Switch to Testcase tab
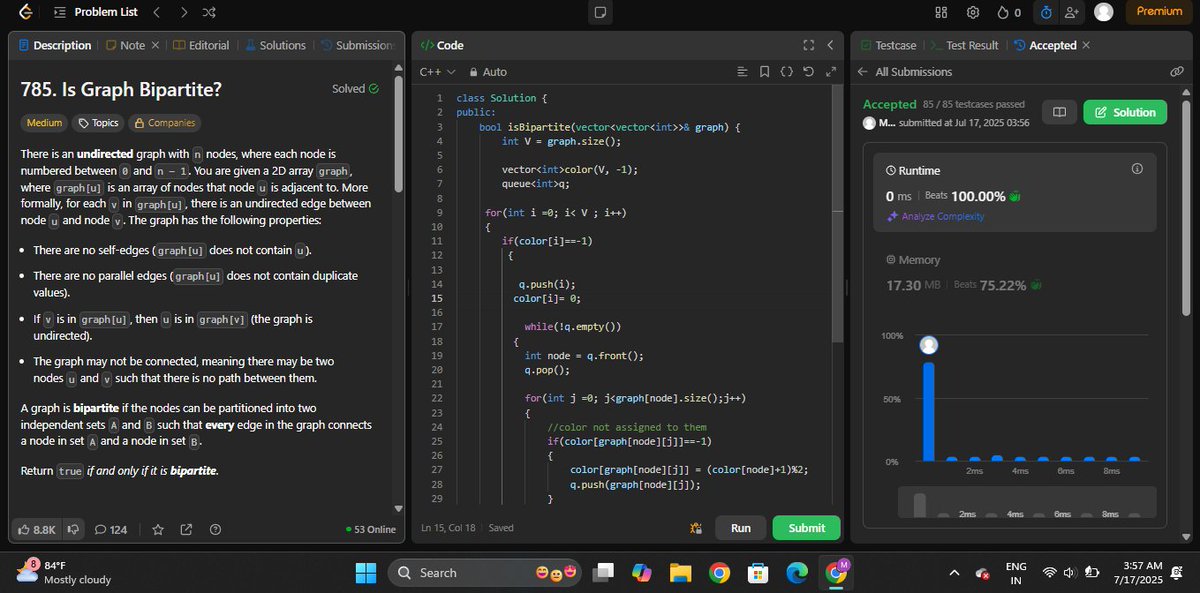This screenshot has width=1200, height=593. [886, 45]
